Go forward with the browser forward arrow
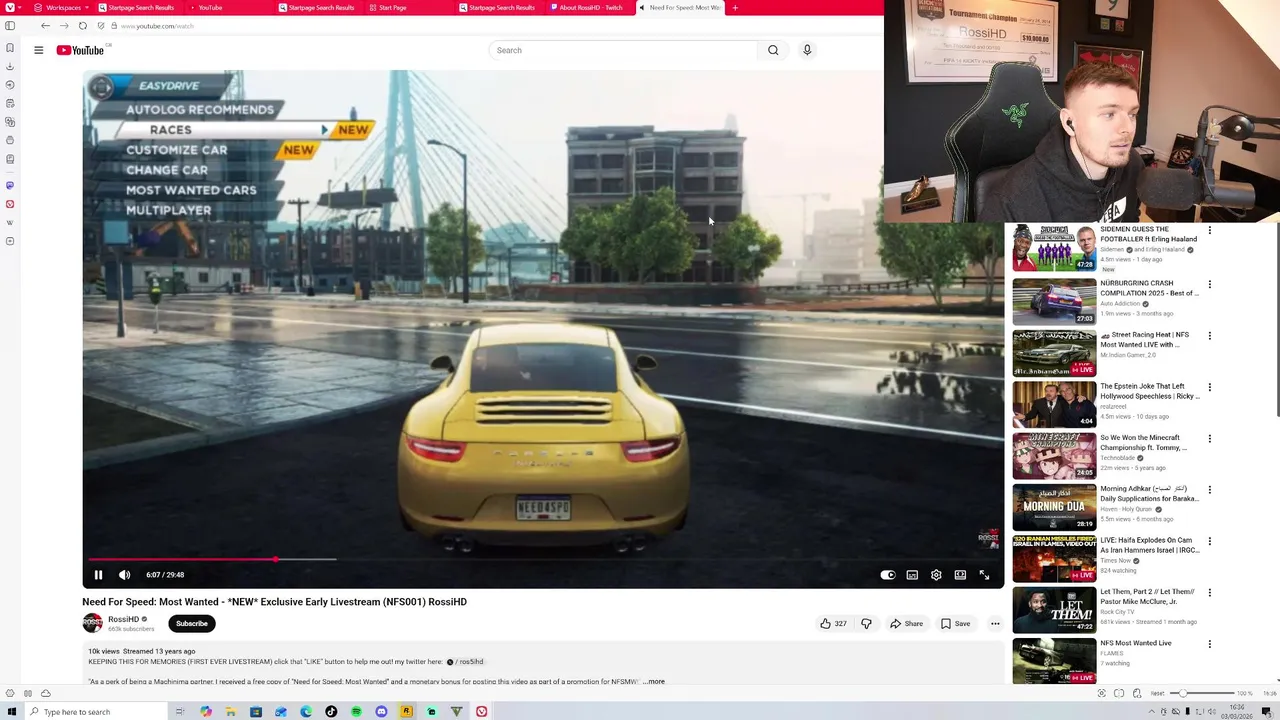1280x720 pixels. pos(64,26)
